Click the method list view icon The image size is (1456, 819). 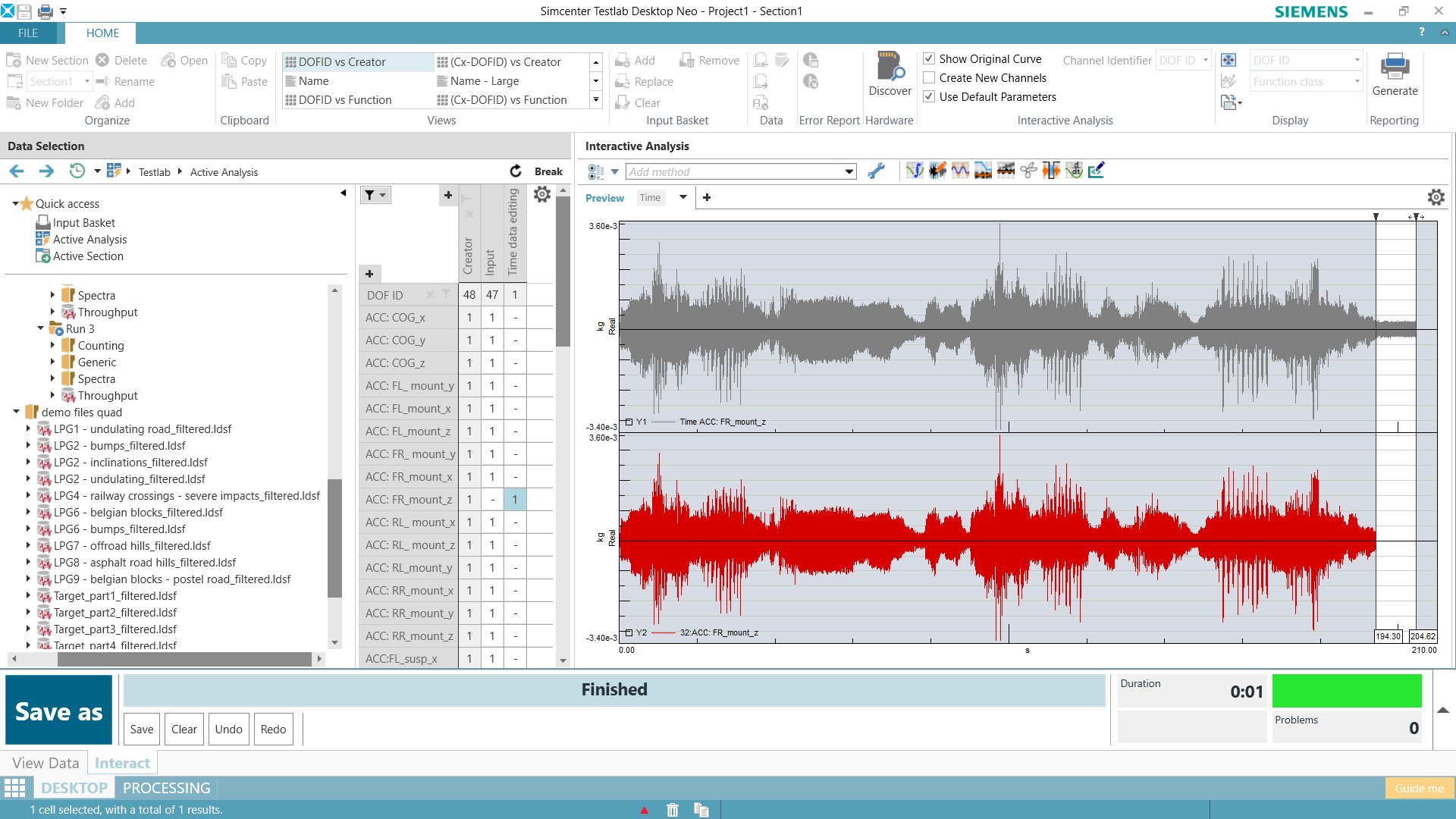pos(596,172)
